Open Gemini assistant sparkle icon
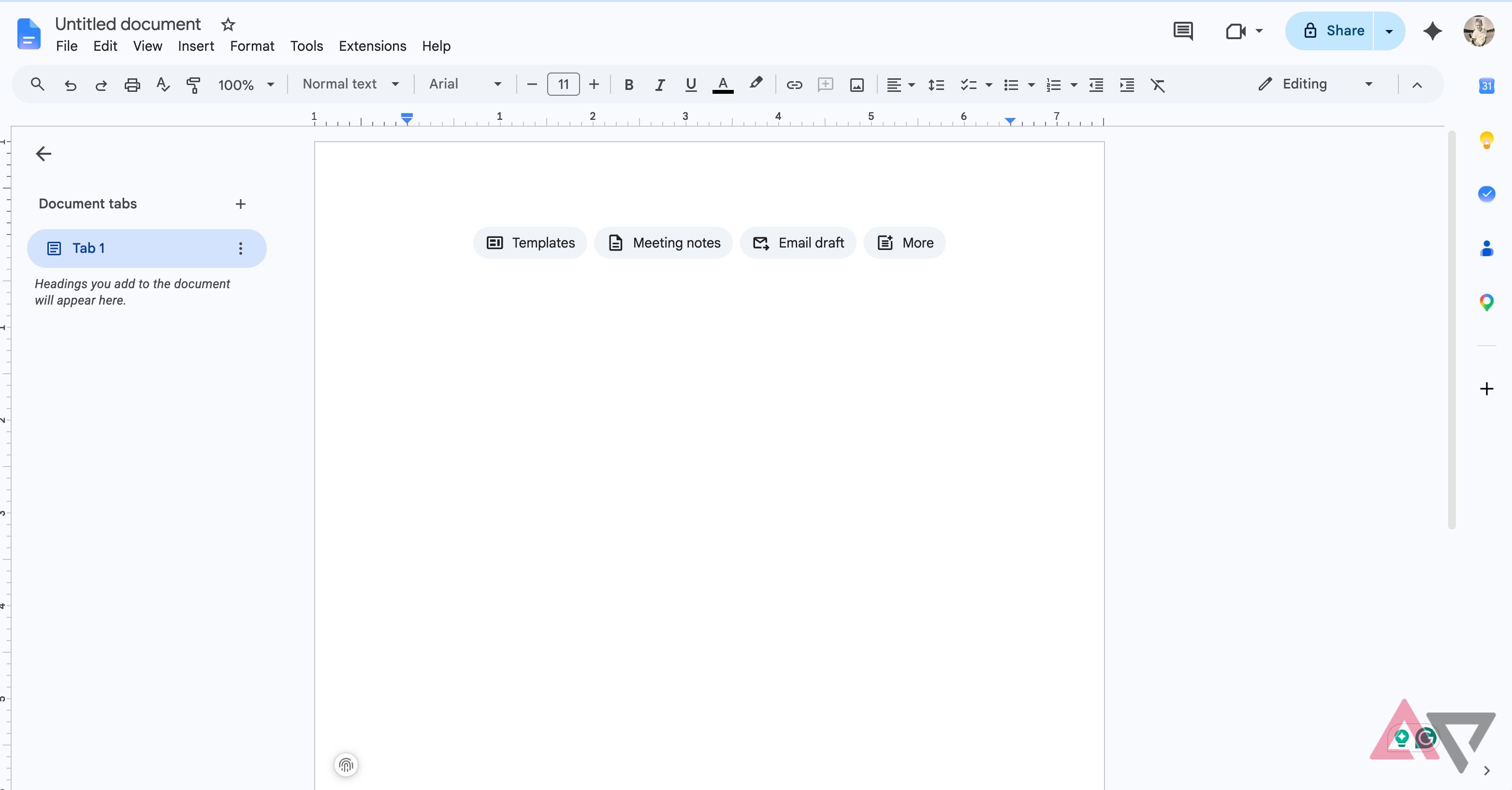Image resolution: width=1512 pixels, height=790 pixels. (1433, 30)
